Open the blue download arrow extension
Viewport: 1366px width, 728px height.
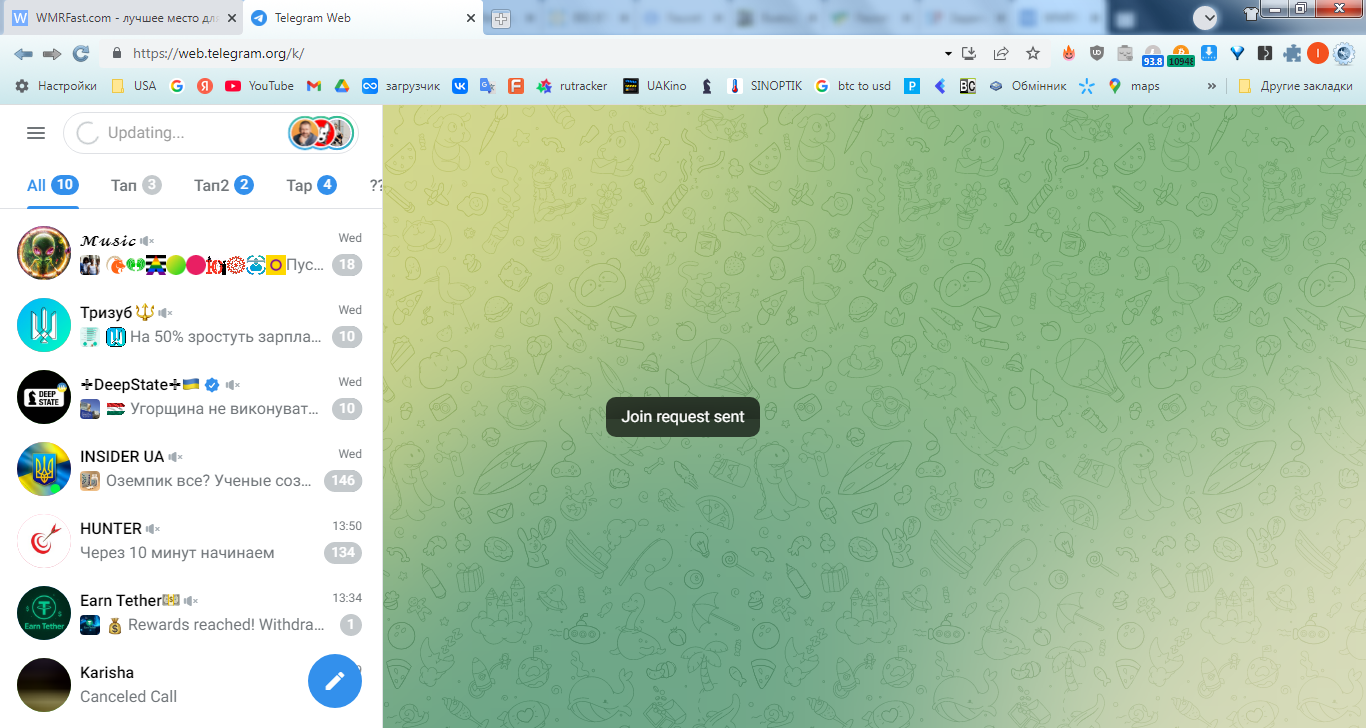[1209, 53]
